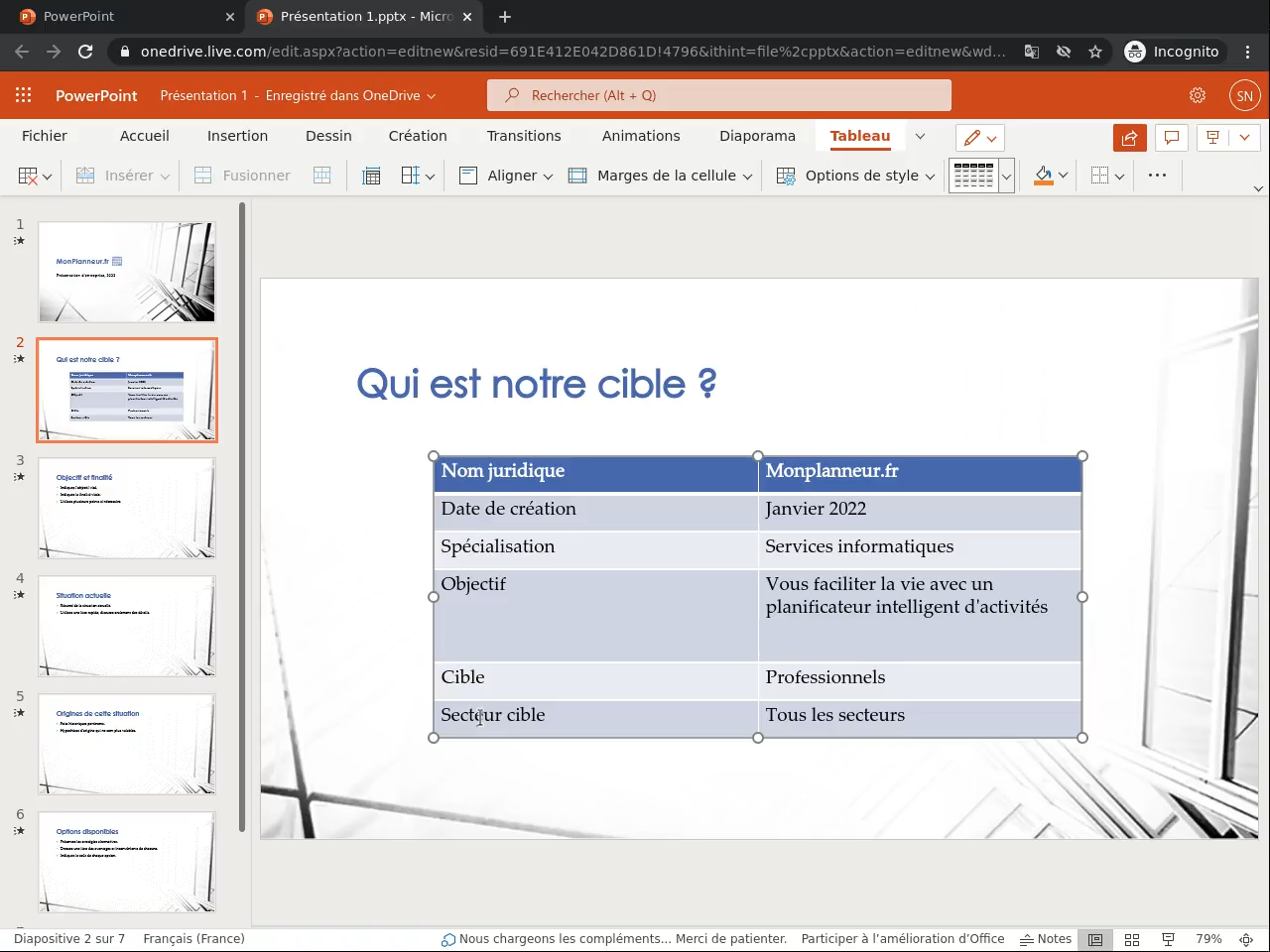Expand the distribute dropdown arrow

pos(430,177)
